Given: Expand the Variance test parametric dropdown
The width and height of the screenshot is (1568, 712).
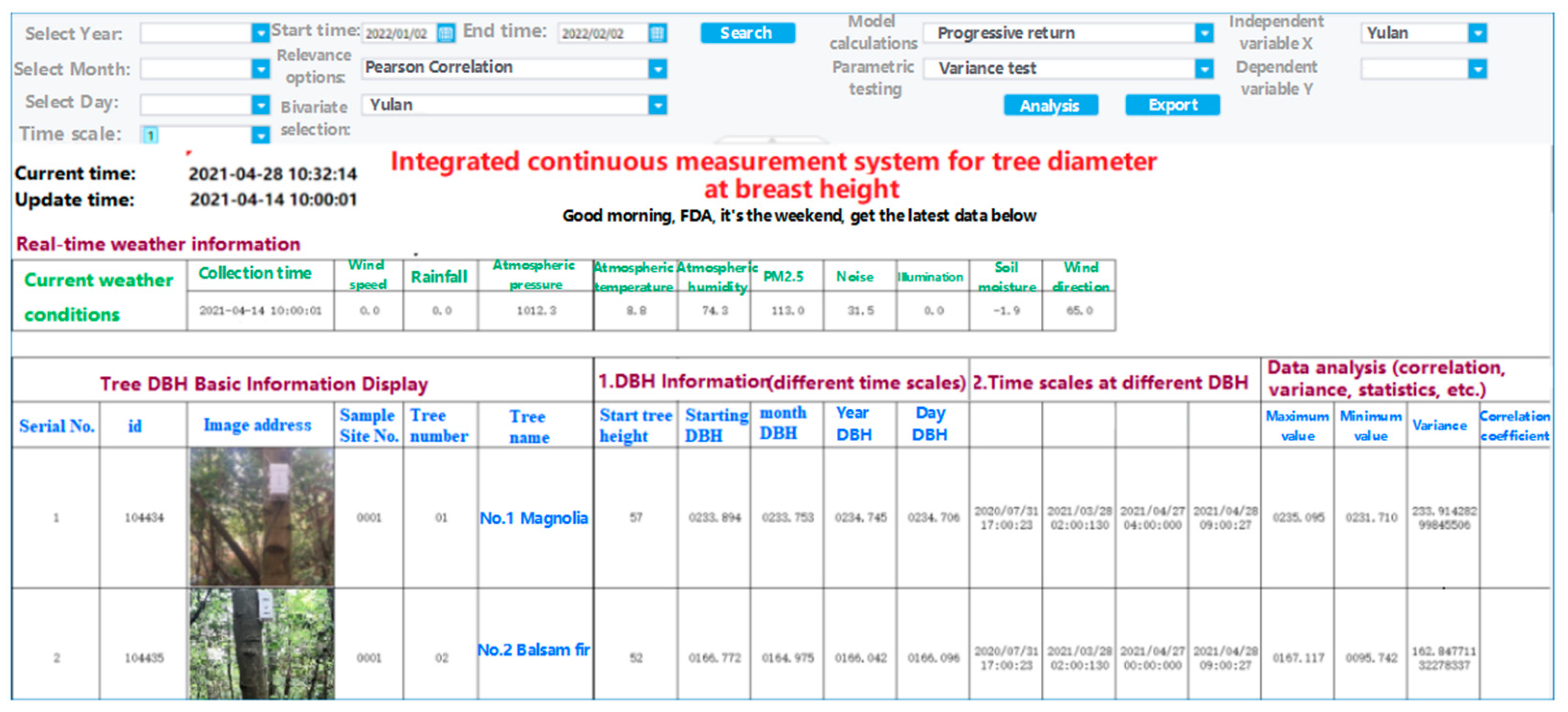Looking at the screenshot, I should pos(1203,69).
